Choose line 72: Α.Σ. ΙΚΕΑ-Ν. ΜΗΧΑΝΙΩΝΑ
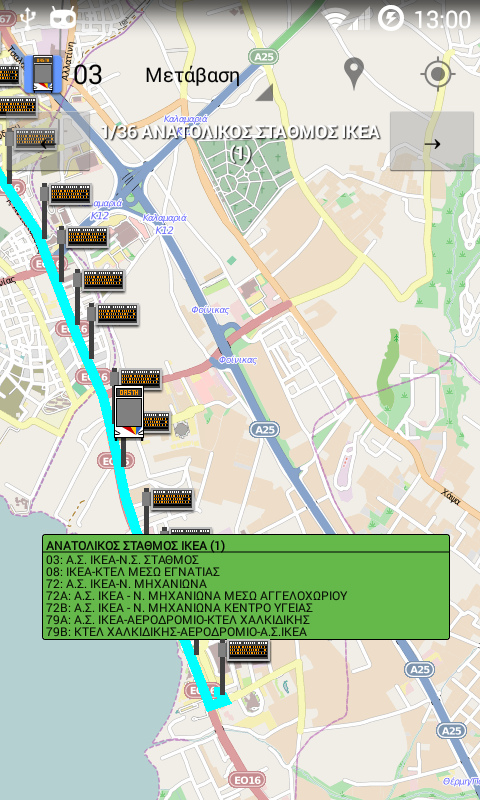The image size is (480, 800). pyautogui.click(x=127, y=584)
